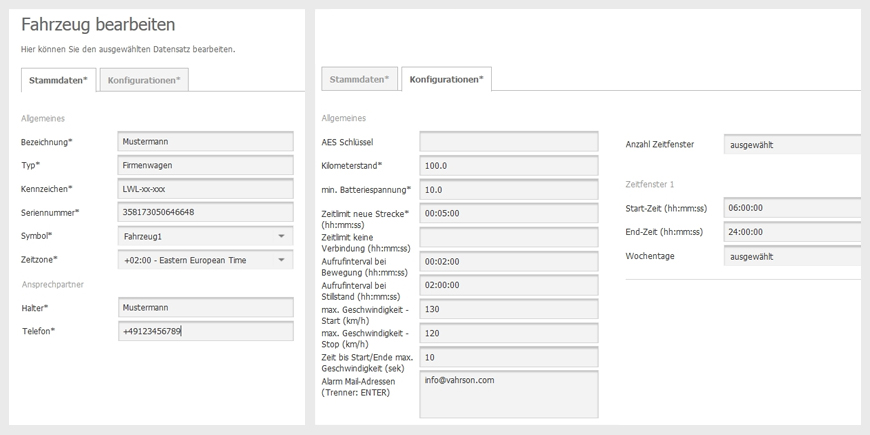Open the Anzahl Zeitfenster selection box
The height and width of the screenshot is (435, 870).
point(792,145)
